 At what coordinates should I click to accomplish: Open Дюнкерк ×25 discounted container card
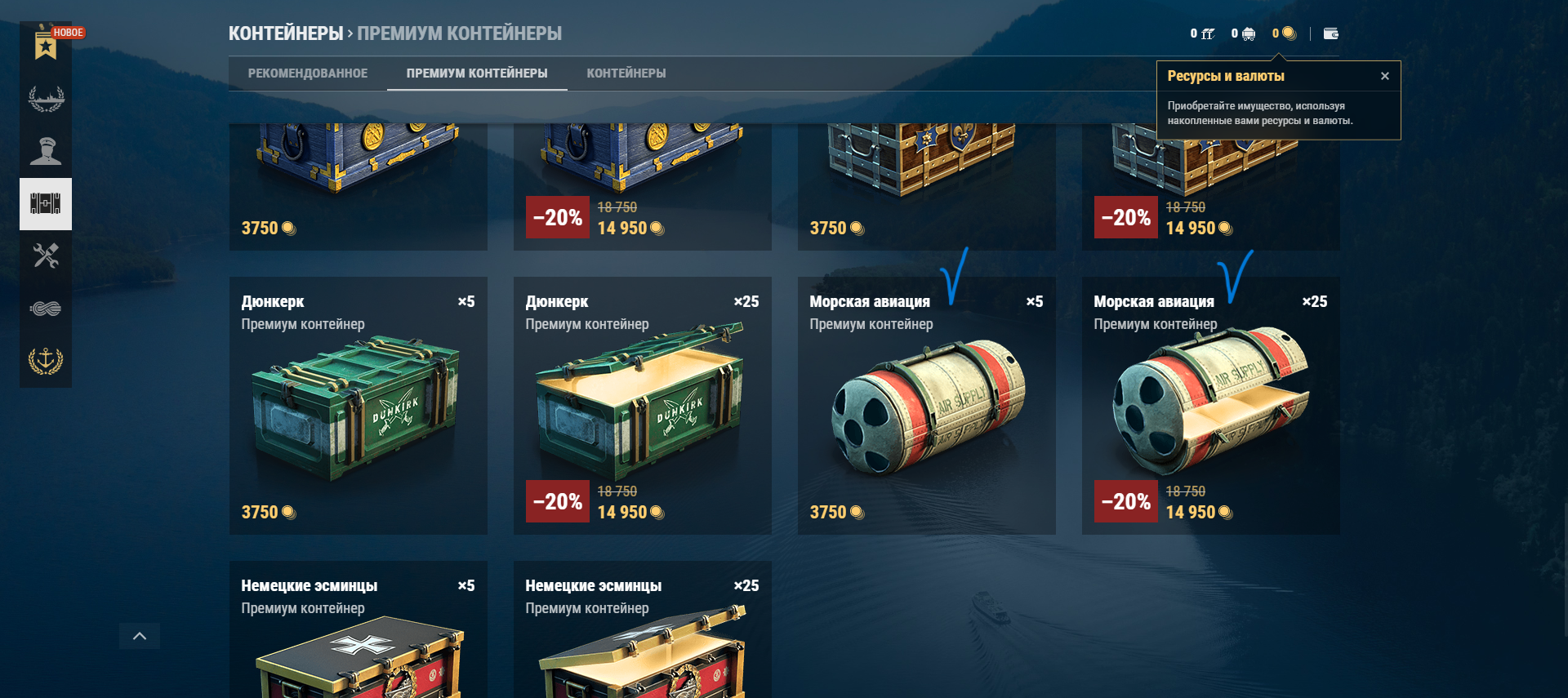pyautogui.click(x=643, y=406)
